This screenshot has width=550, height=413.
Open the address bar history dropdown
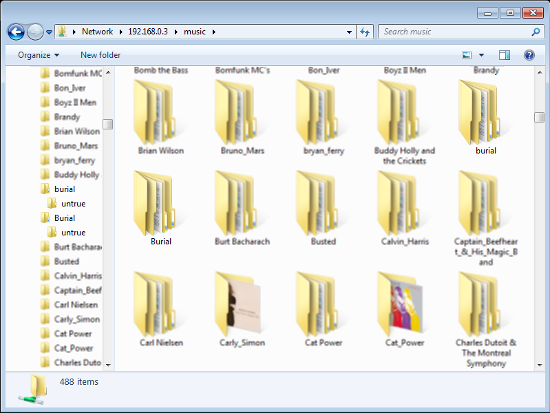349,32
